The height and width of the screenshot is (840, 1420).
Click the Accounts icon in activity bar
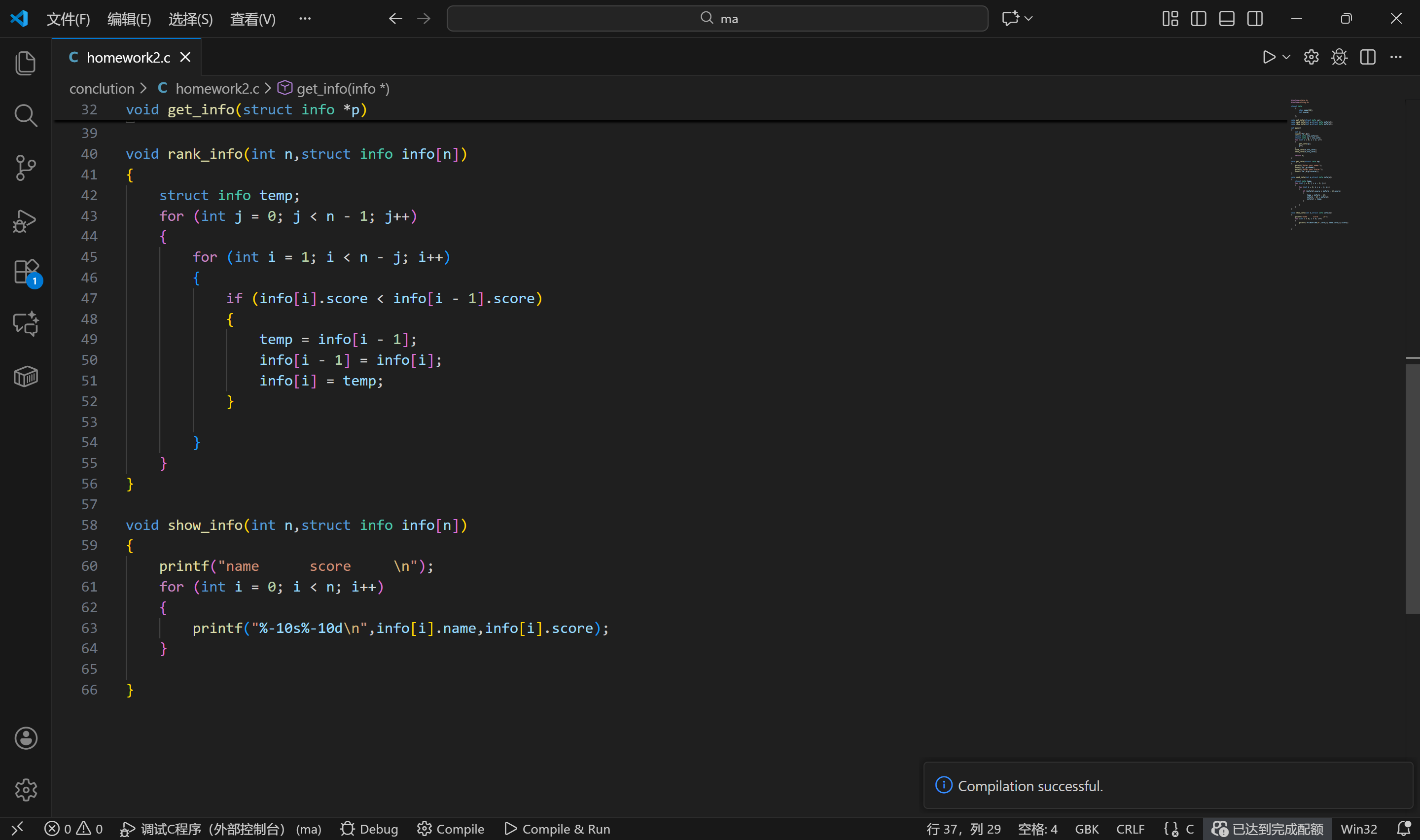(26, 738)
